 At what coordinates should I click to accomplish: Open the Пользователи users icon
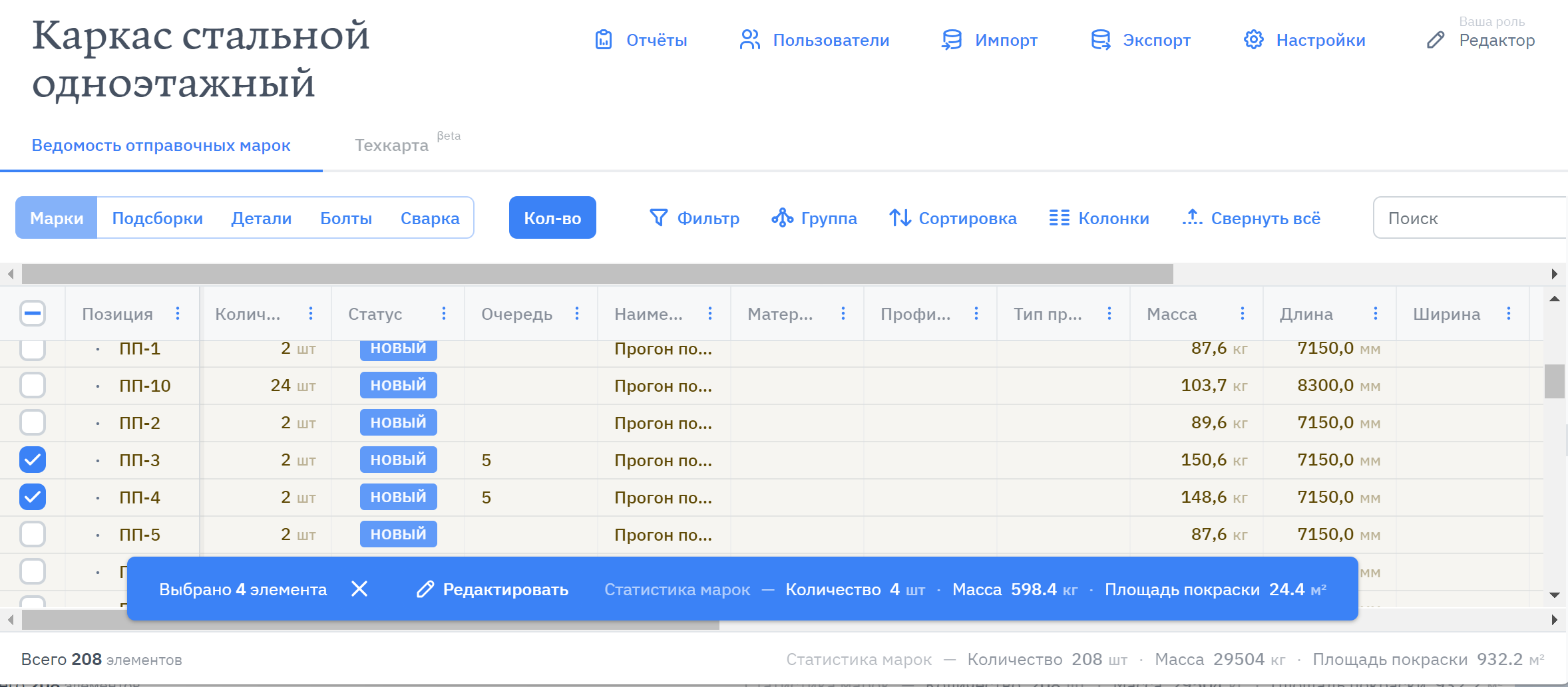[749, 40]
